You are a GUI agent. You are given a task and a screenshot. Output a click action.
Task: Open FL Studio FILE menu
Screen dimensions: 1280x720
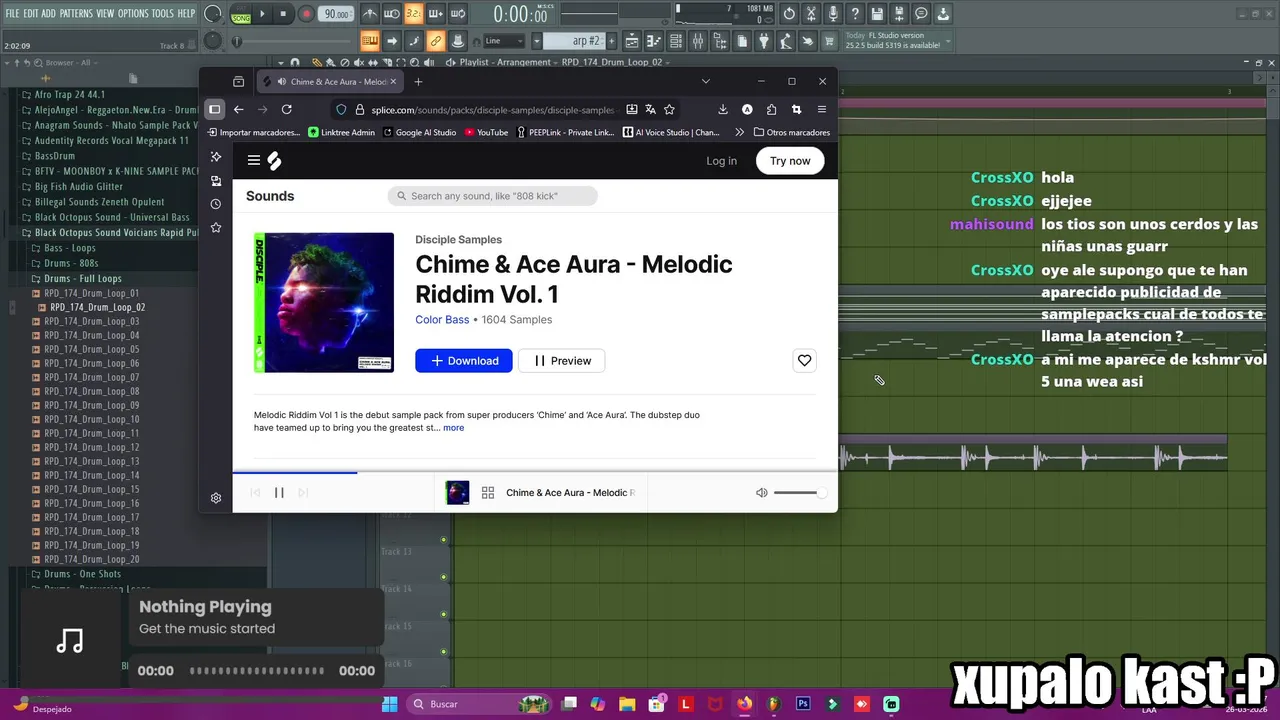click(x=12, y=14)
